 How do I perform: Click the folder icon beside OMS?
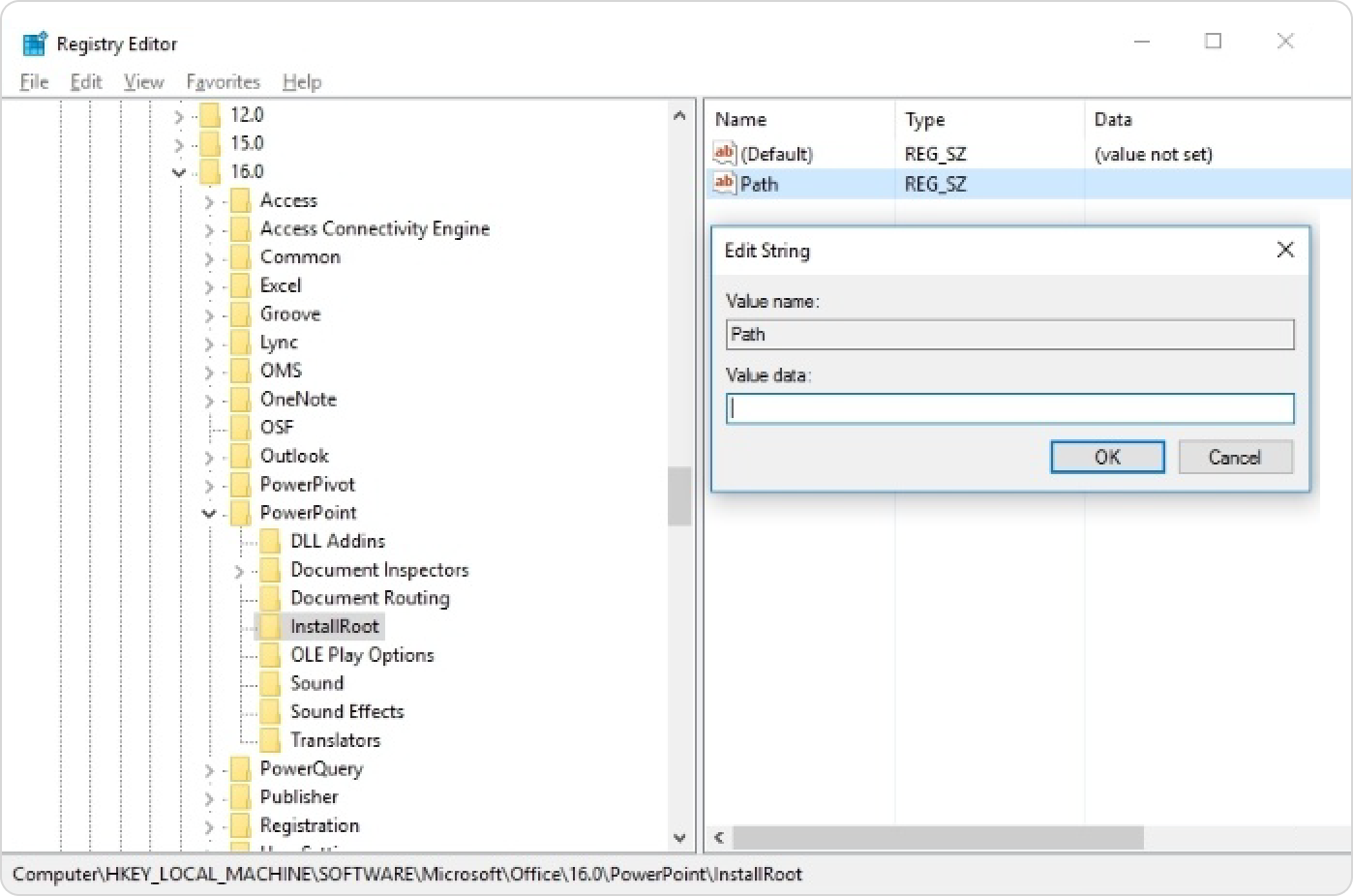240,371
